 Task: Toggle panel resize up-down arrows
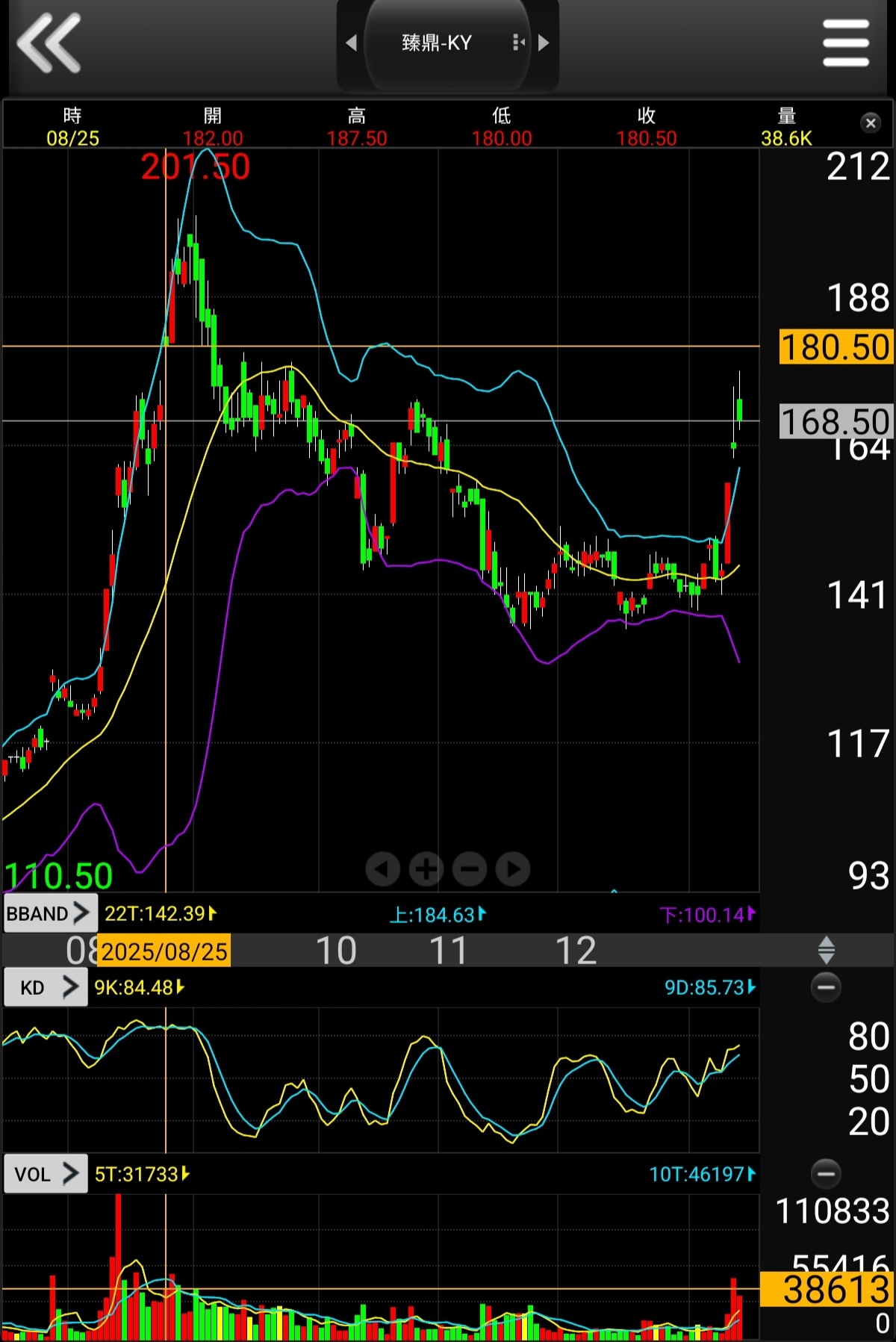[x=826, y=950]
